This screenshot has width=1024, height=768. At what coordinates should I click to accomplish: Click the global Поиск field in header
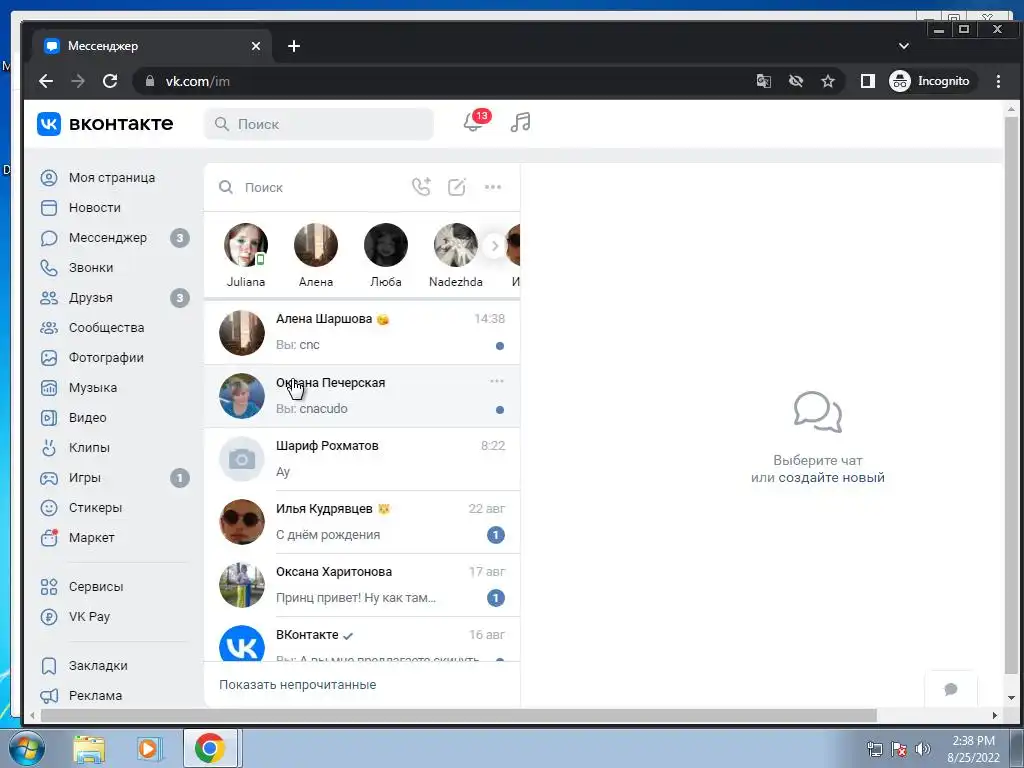coord(319,124)
